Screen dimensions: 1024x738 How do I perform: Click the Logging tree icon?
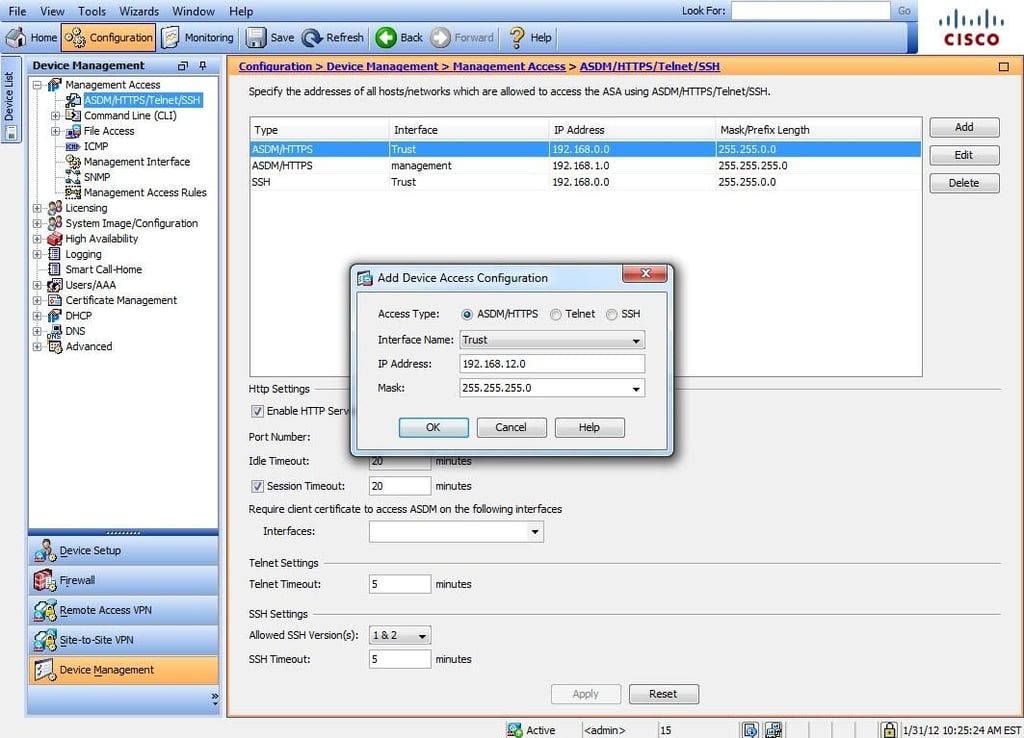coord(55,254)
